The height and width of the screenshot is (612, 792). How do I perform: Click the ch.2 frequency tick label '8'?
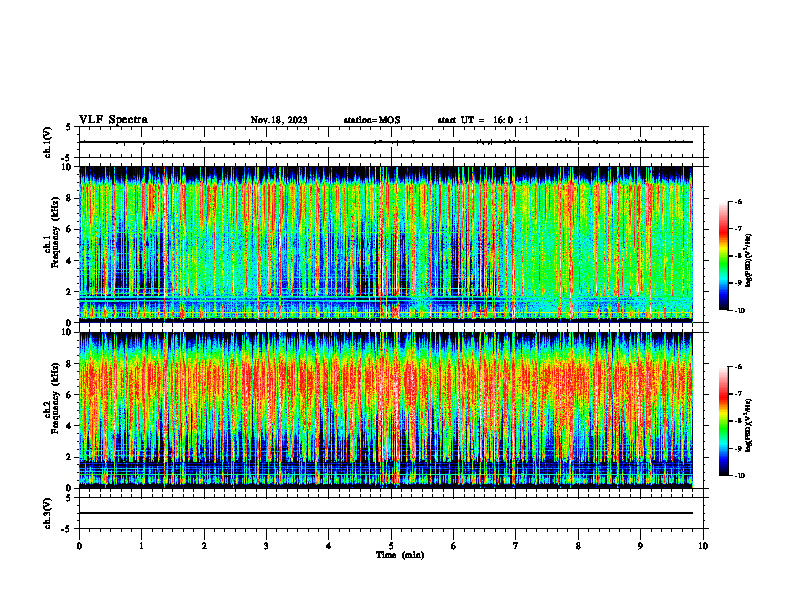pos(71,364)
